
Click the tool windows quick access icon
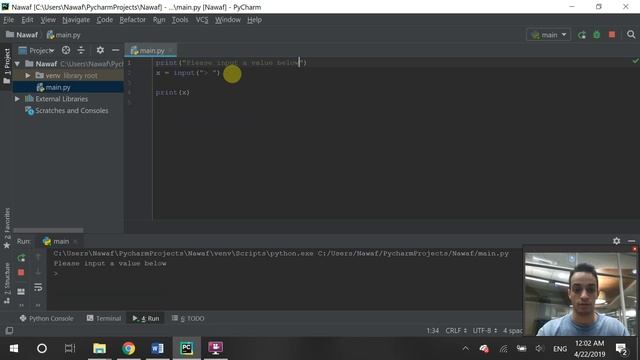[x=9, y=331]
